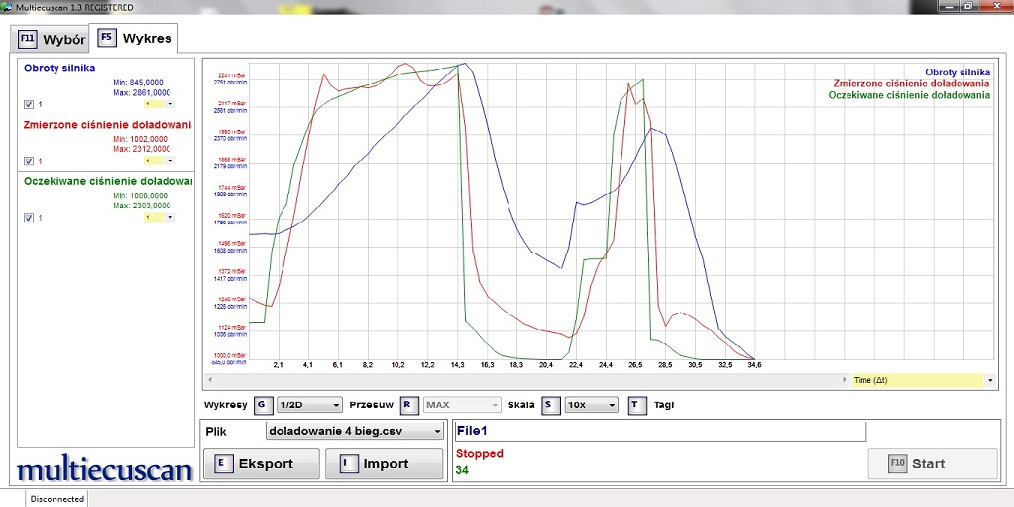The height and width of the screenshot is (507, 1014).
Task: Open the 1/2D chart mode dropdown
Action: [x=309, y=405]
